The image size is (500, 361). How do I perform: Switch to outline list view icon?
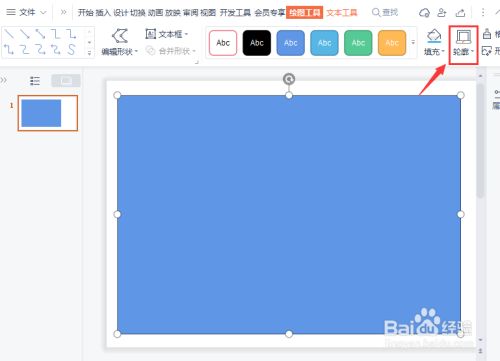point(35,81)
